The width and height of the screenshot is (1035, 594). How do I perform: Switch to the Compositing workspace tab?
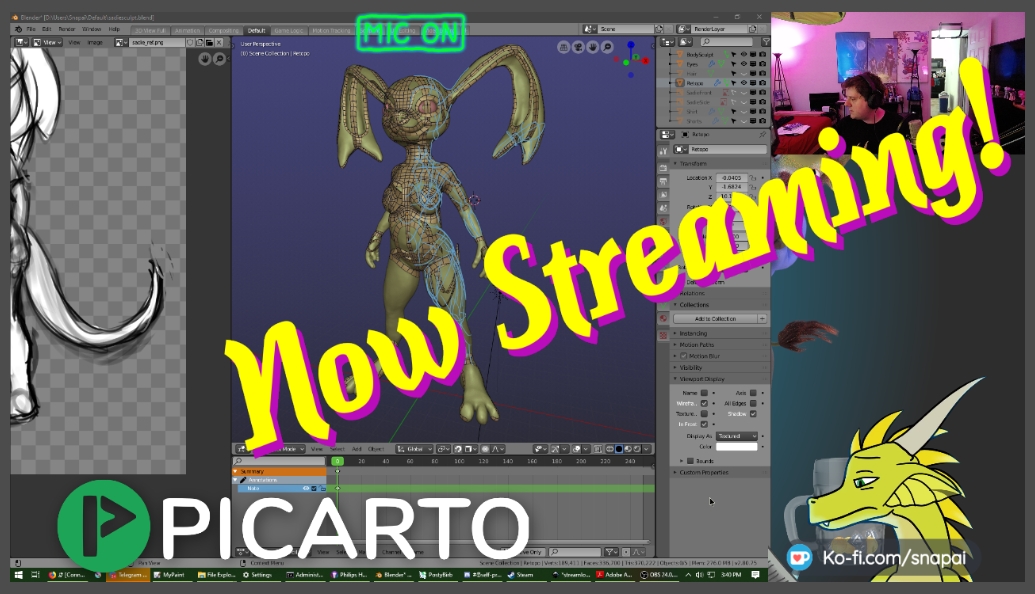(223, 30)
